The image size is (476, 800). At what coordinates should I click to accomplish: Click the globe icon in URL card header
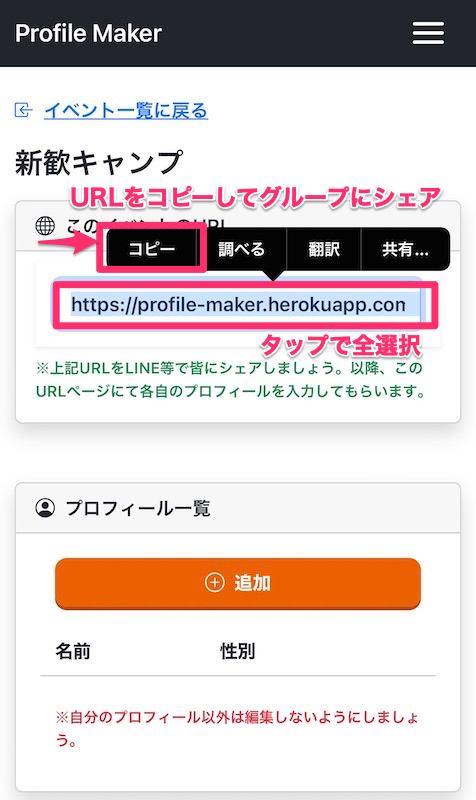45,225
